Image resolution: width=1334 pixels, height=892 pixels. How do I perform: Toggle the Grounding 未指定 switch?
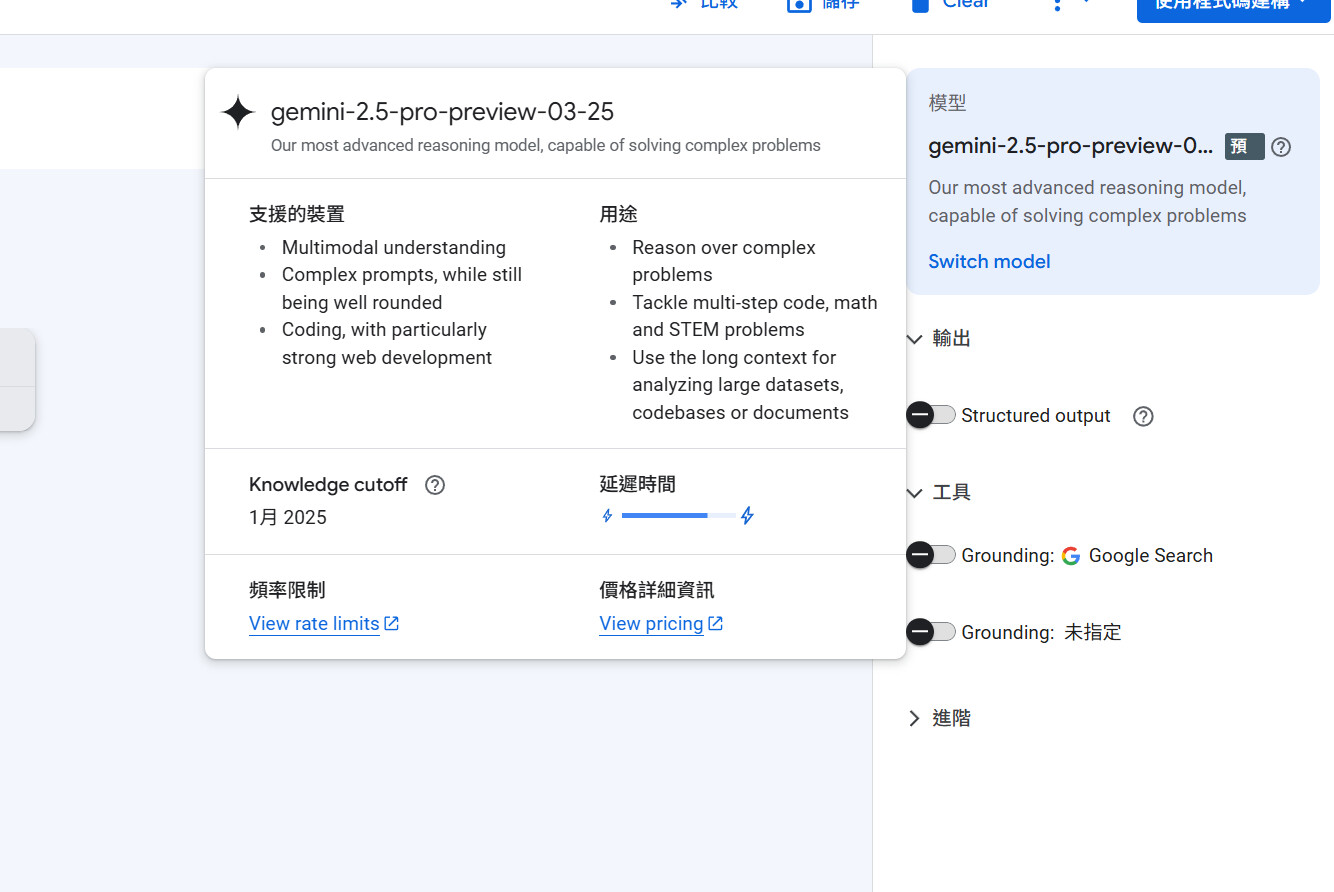point(931,632)
